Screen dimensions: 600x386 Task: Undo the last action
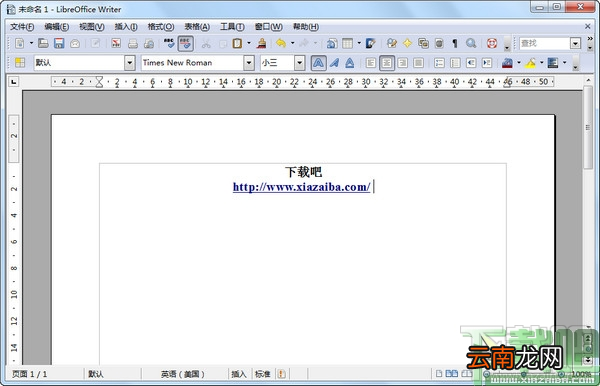(x=281, y=43)
